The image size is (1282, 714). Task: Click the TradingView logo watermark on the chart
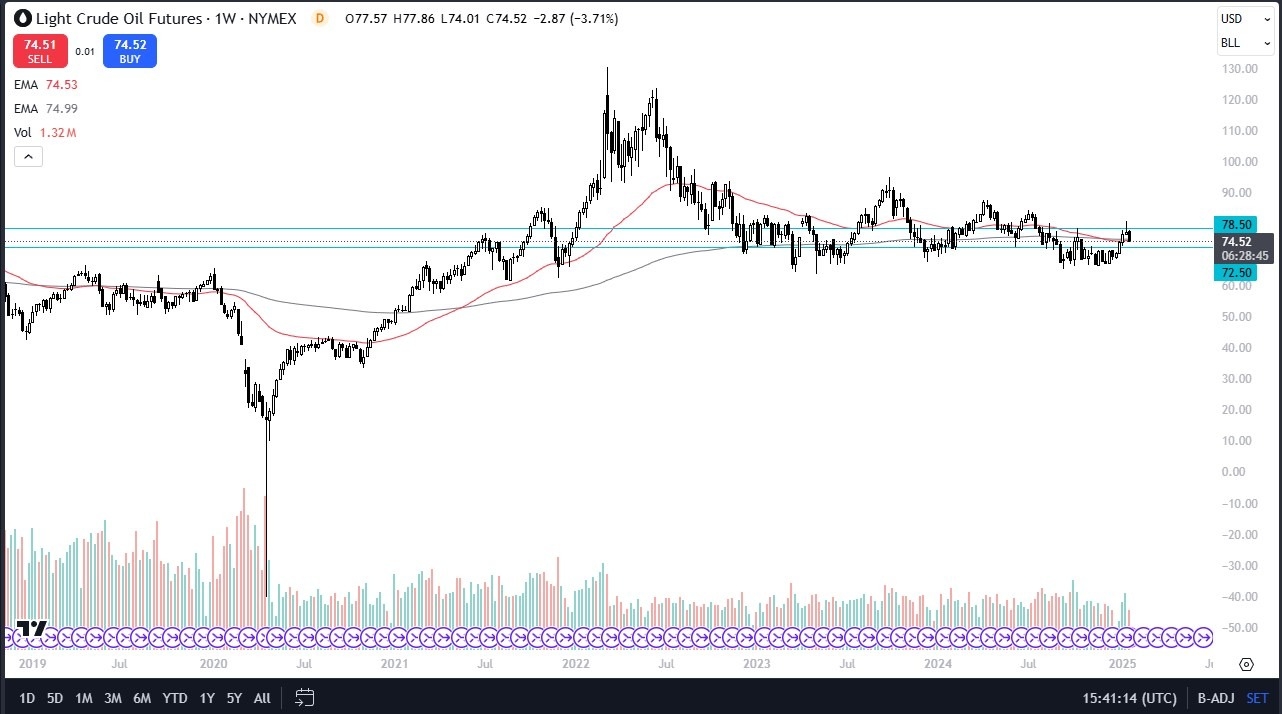(30, 630)
